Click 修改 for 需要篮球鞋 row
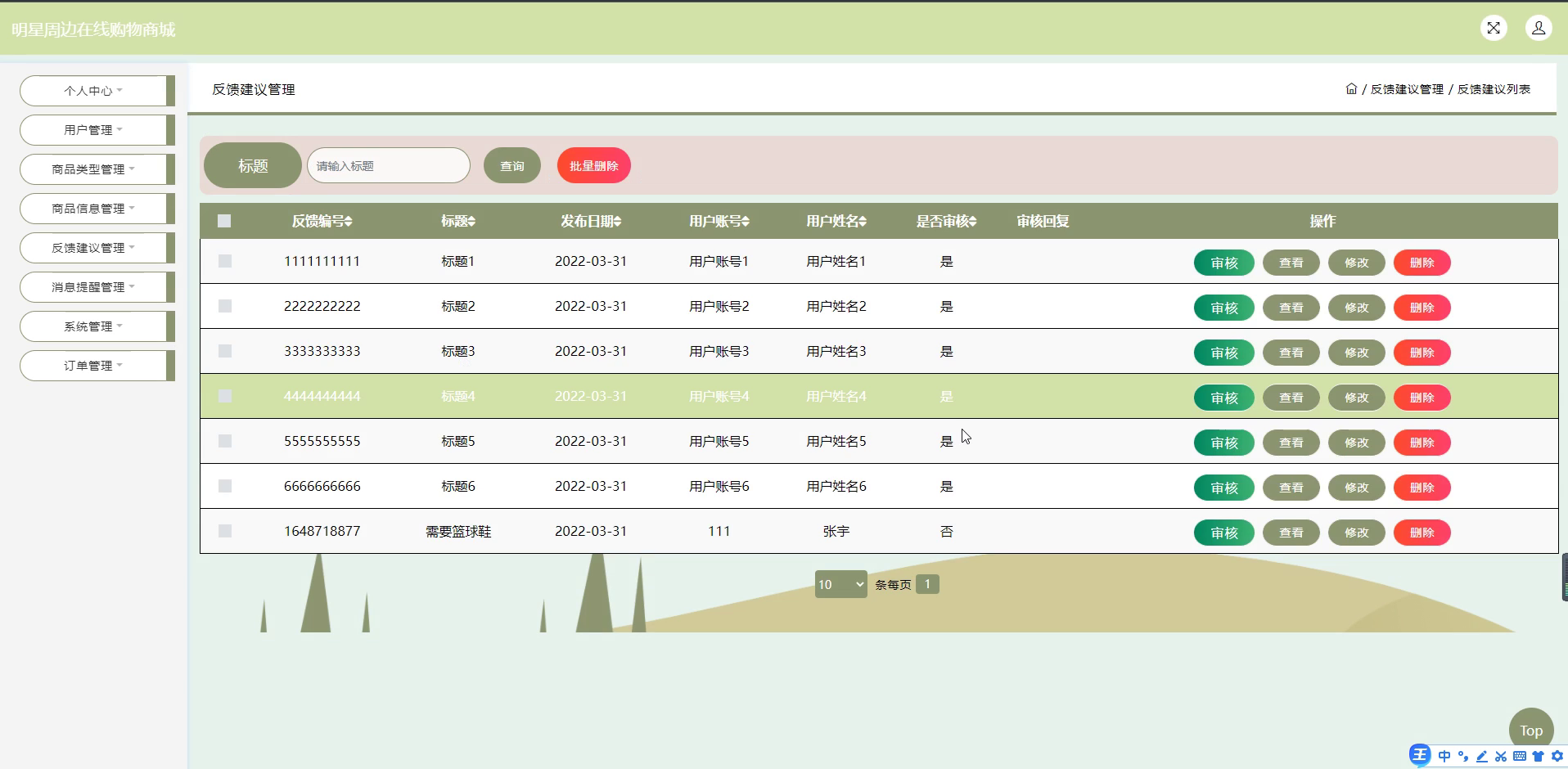 click(1357, 533)
